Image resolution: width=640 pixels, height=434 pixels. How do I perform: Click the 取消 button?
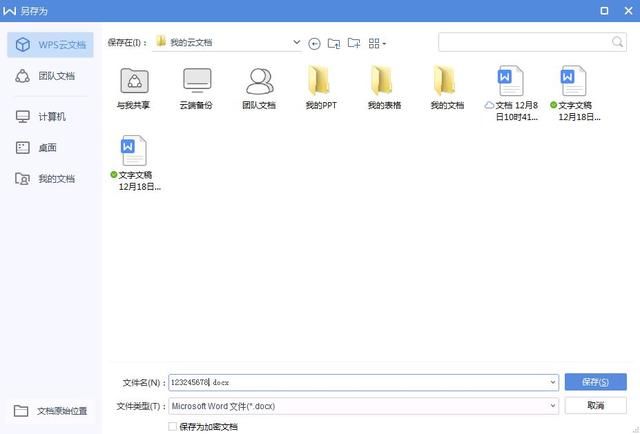tap(596, 405)
